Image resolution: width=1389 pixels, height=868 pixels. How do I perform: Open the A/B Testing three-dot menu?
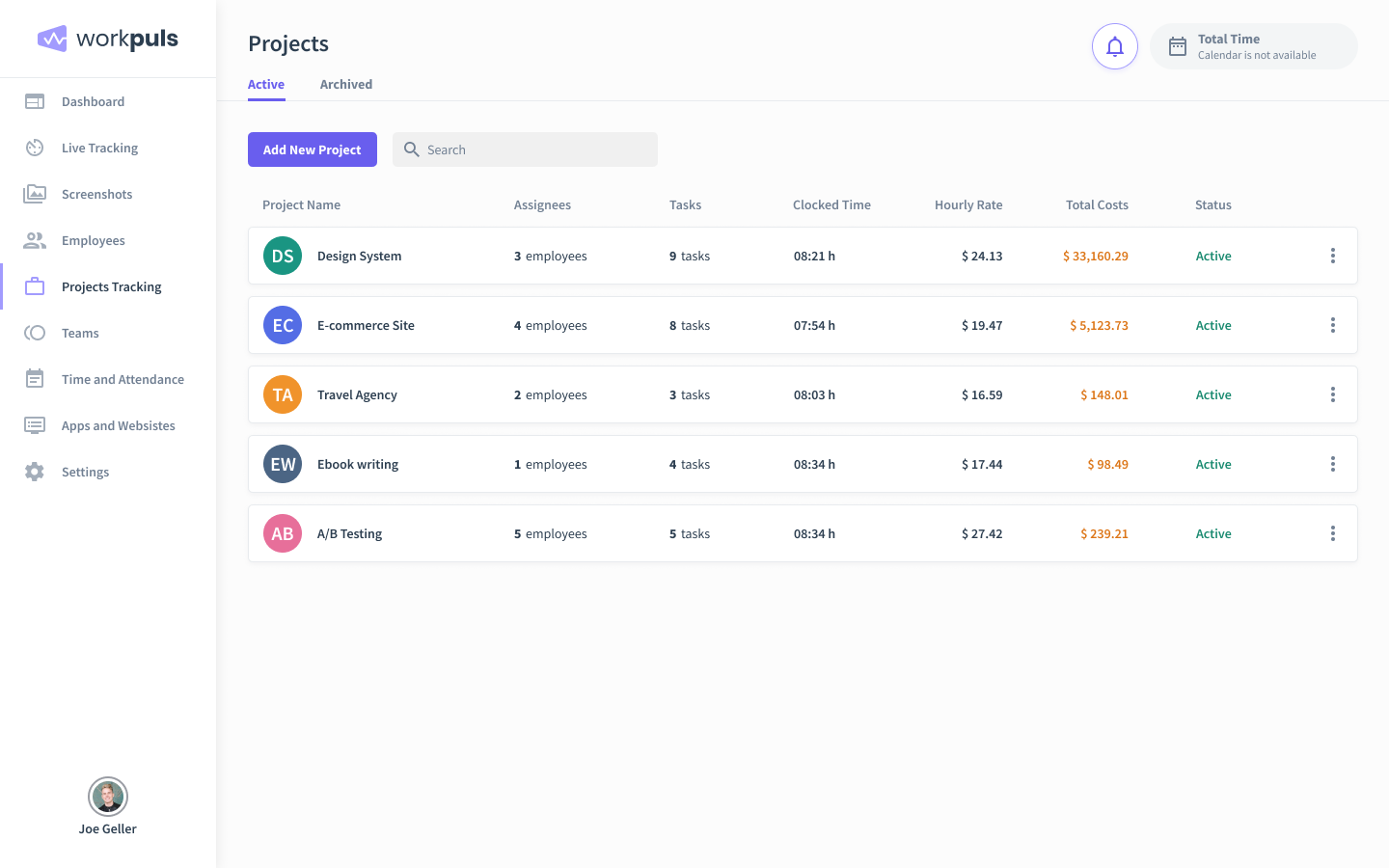[x=1333, y=533]
